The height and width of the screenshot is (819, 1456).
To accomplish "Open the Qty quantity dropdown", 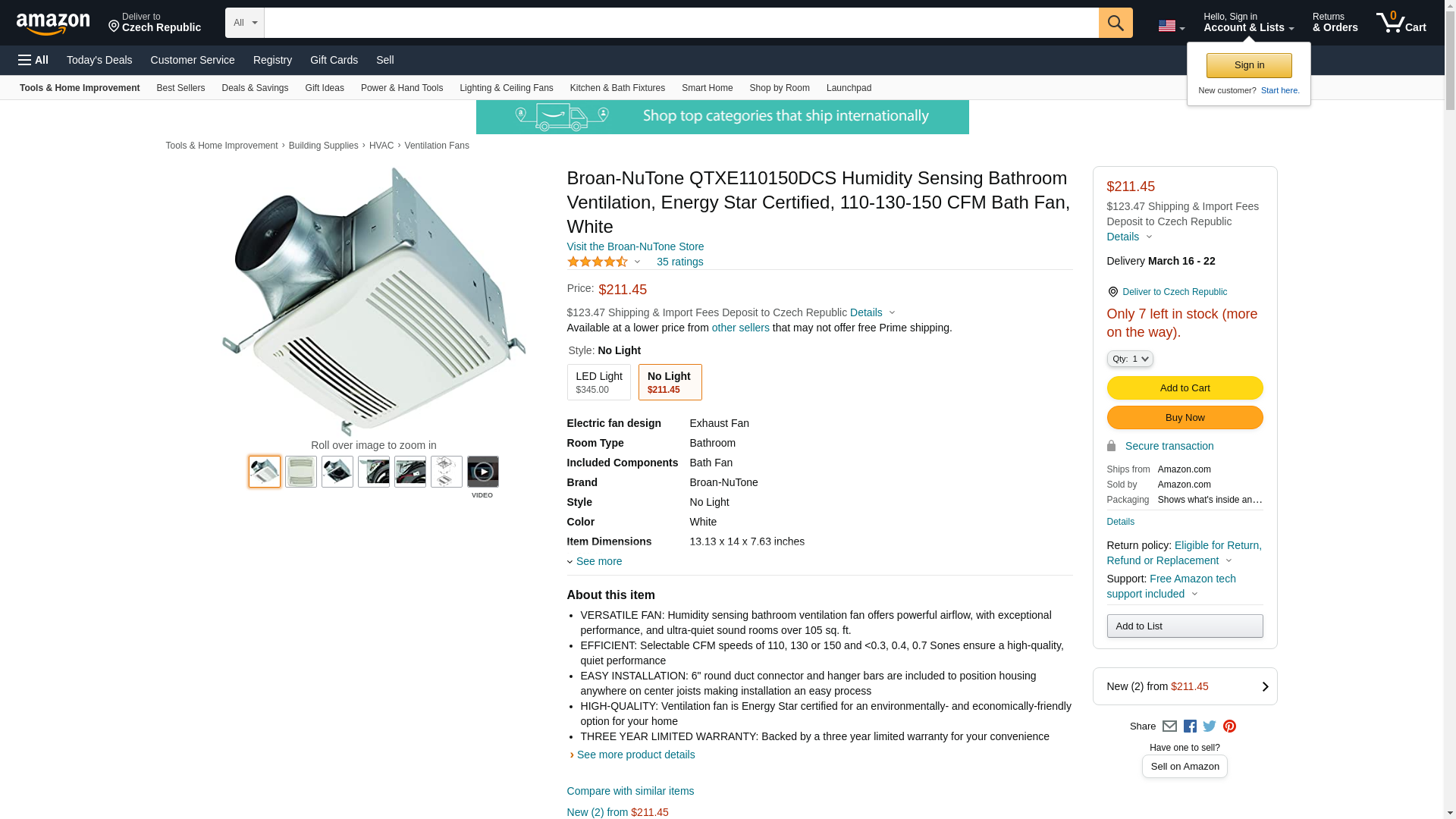I will pyautogui.click(x=1129, y=359).
